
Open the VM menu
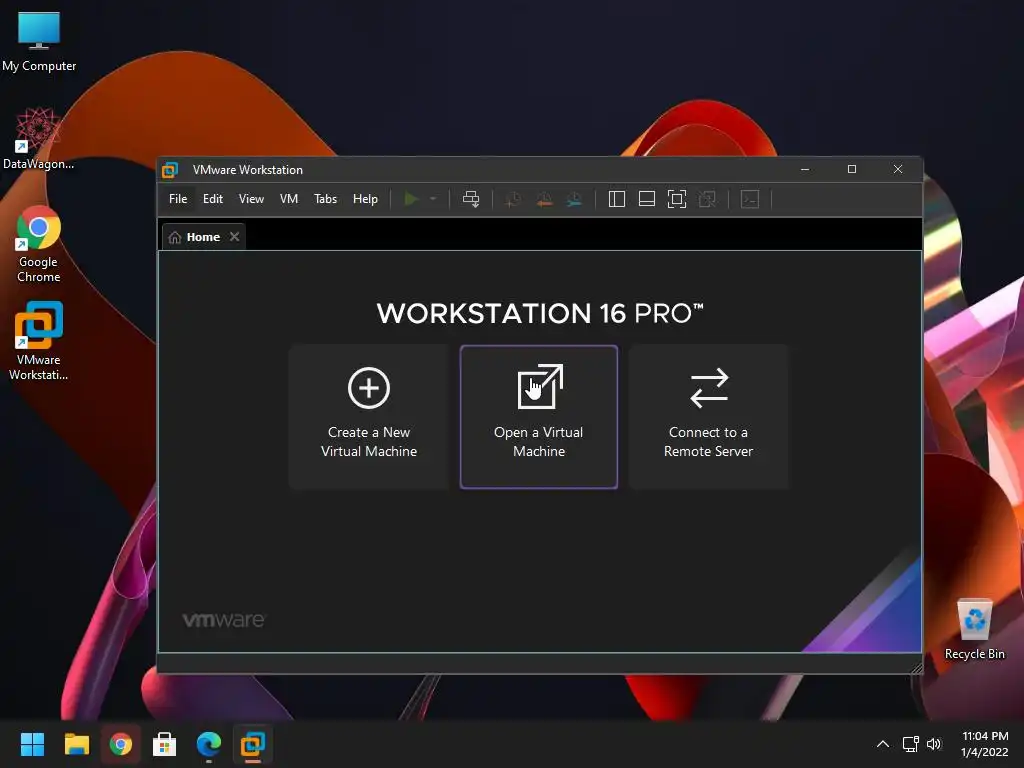click(x=289, y=199)
